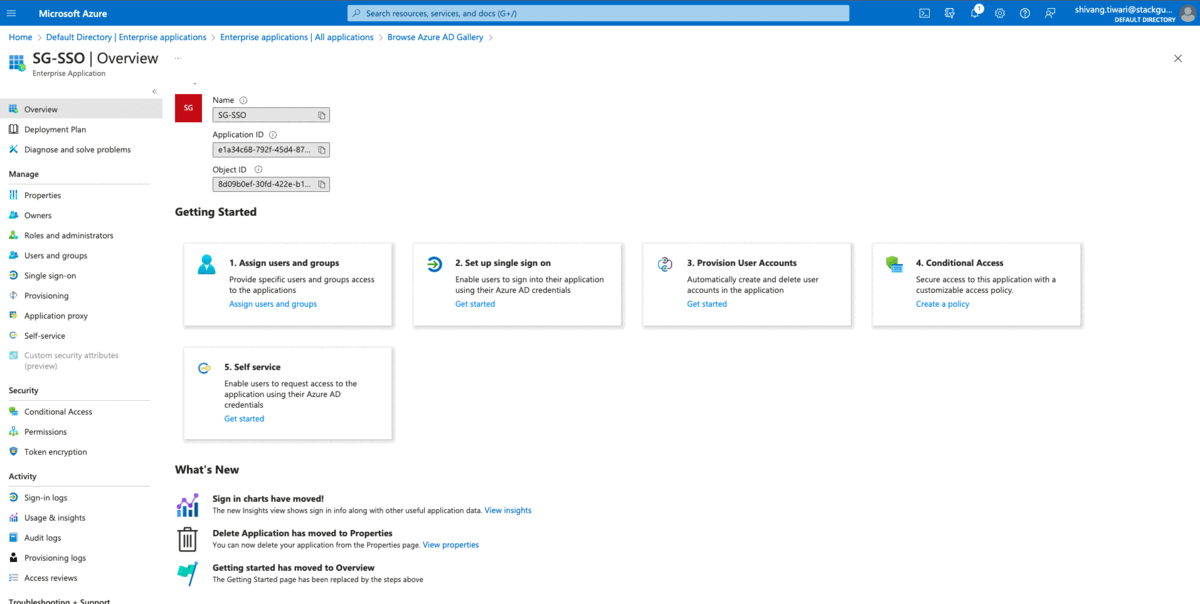1200x604 pixels.
Task: Select Single sign-on in sidebar
Action: coord(50,275)
